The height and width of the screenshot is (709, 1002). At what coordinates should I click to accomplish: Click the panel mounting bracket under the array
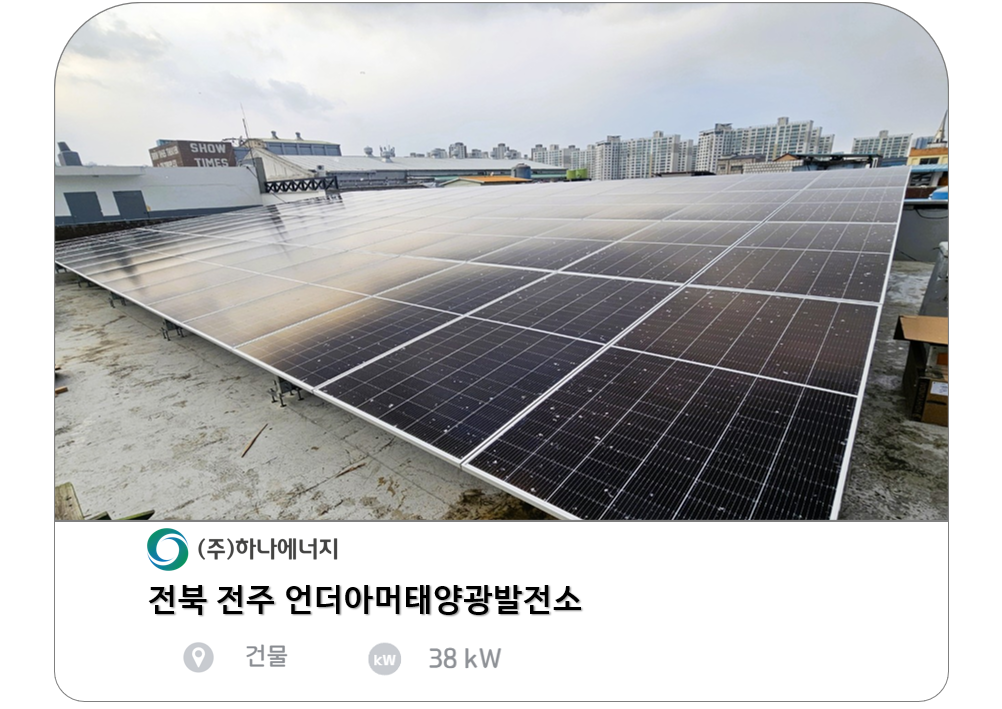pos(286,390)
